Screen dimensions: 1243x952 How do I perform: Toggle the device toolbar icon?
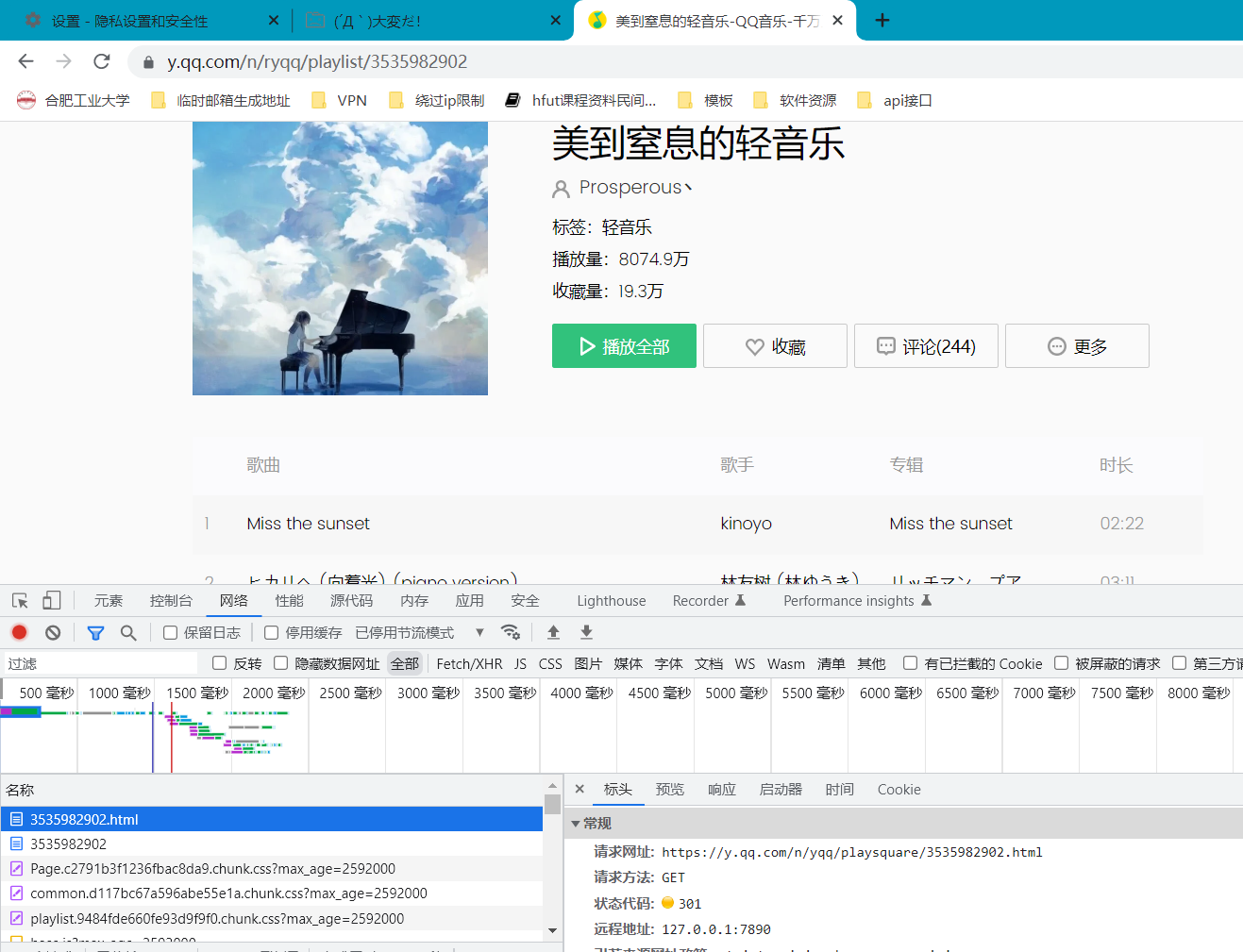[x=50, y=600]
